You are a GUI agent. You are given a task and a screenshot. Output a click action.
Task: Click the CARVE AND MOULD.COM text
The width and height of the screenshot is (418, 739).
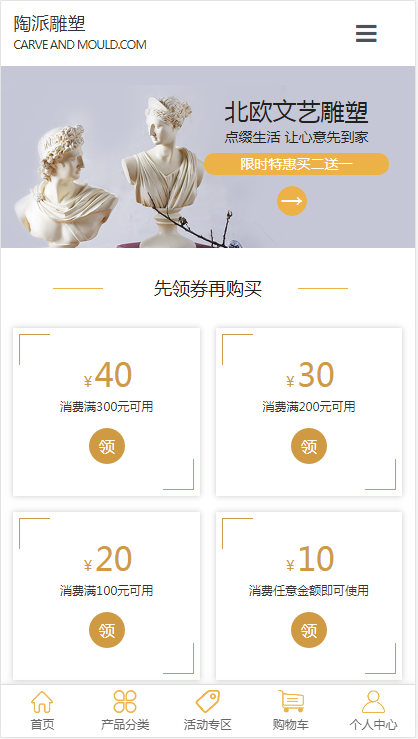point(80,45)
